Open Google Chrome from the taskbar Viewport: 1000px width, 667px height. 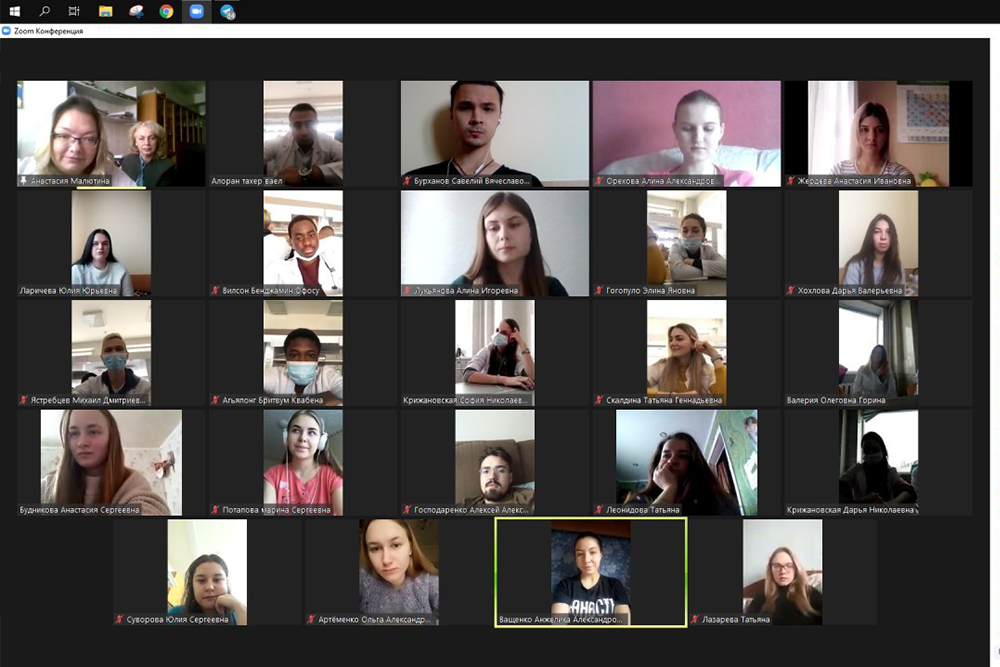[166, 11]
